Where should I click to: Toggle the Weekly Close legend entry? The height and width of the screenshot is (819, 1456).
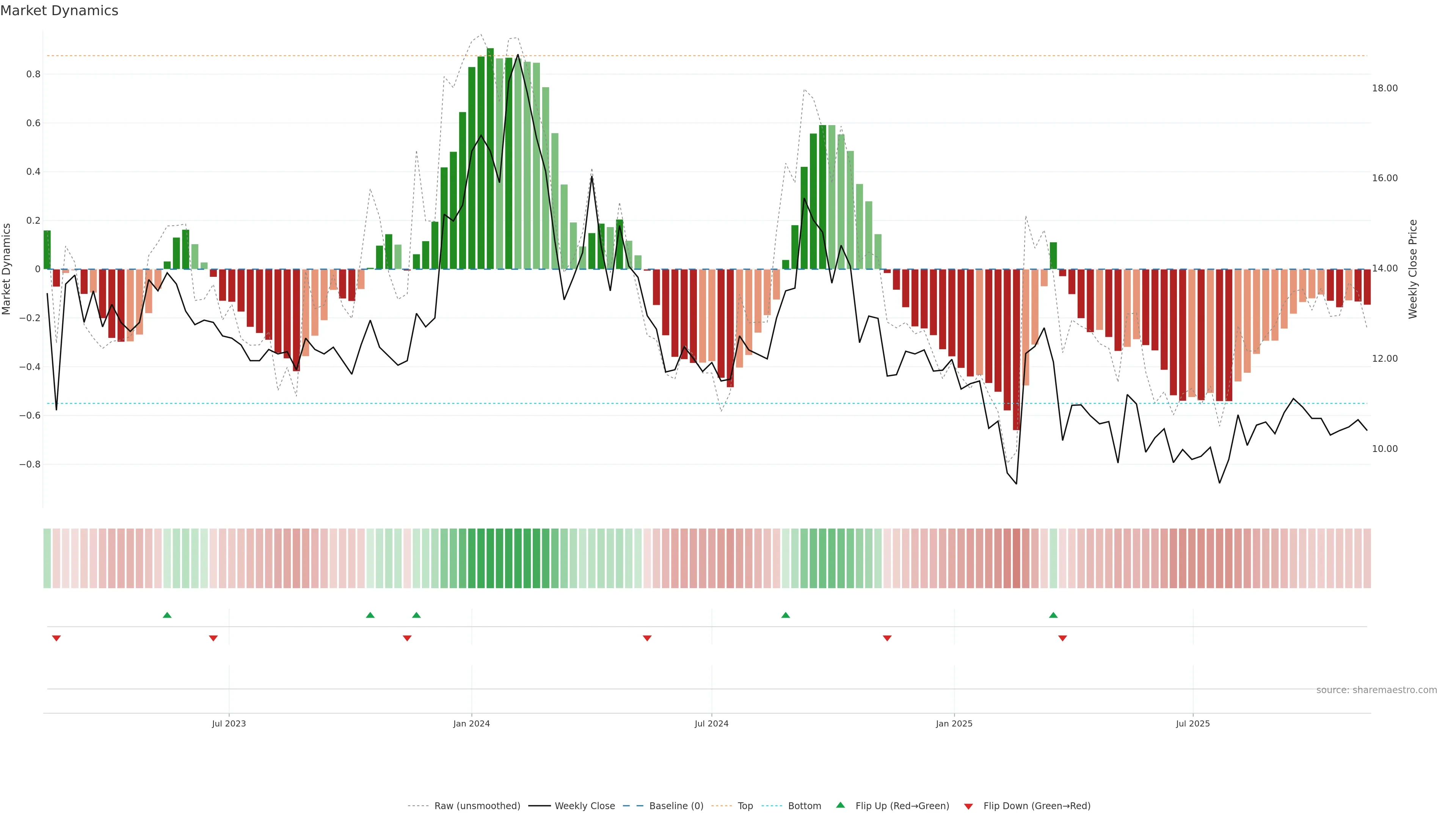click(584, 806)
